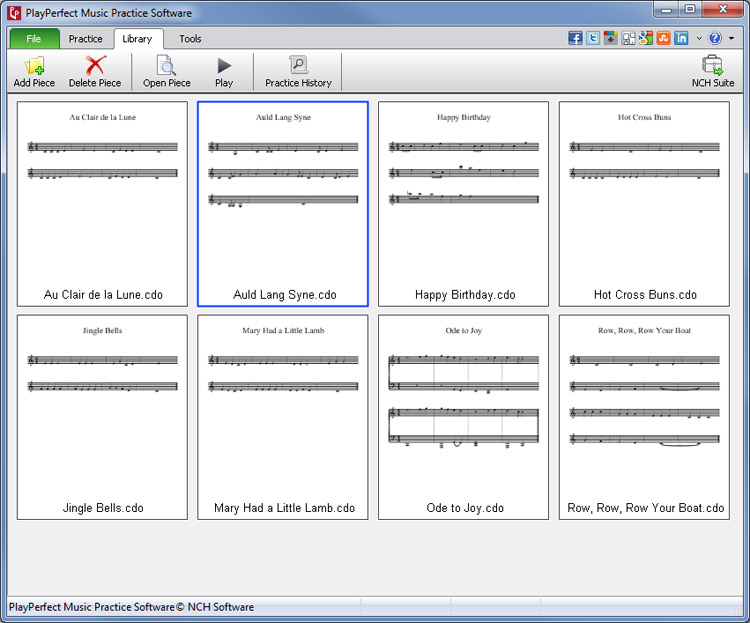This screenshot has height=623, width=750.
Task: Open the blue Help question mark icon
Action: tap(715, 38)
